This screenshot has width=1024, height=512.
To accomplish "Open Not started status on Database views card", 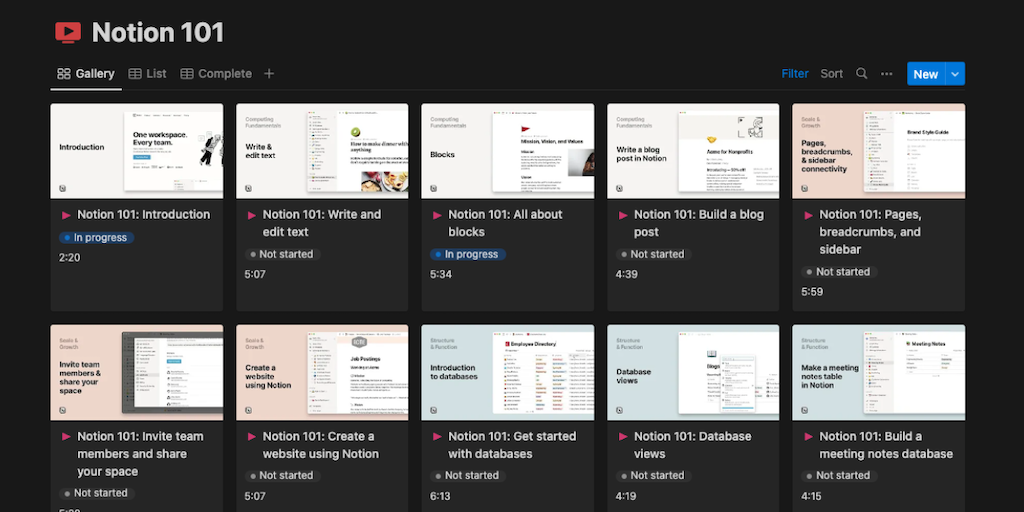I will [653, 475].
